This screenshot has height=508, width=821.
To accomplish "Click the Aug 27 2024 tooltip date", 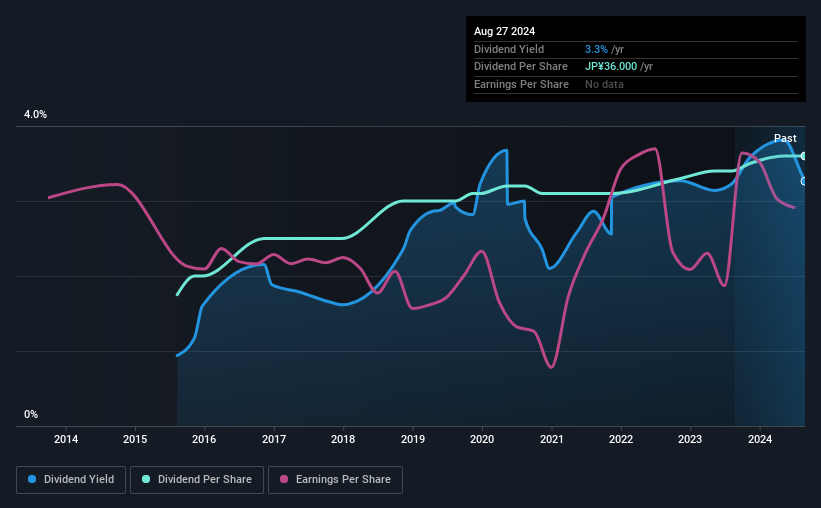I will tap(504, 31).
